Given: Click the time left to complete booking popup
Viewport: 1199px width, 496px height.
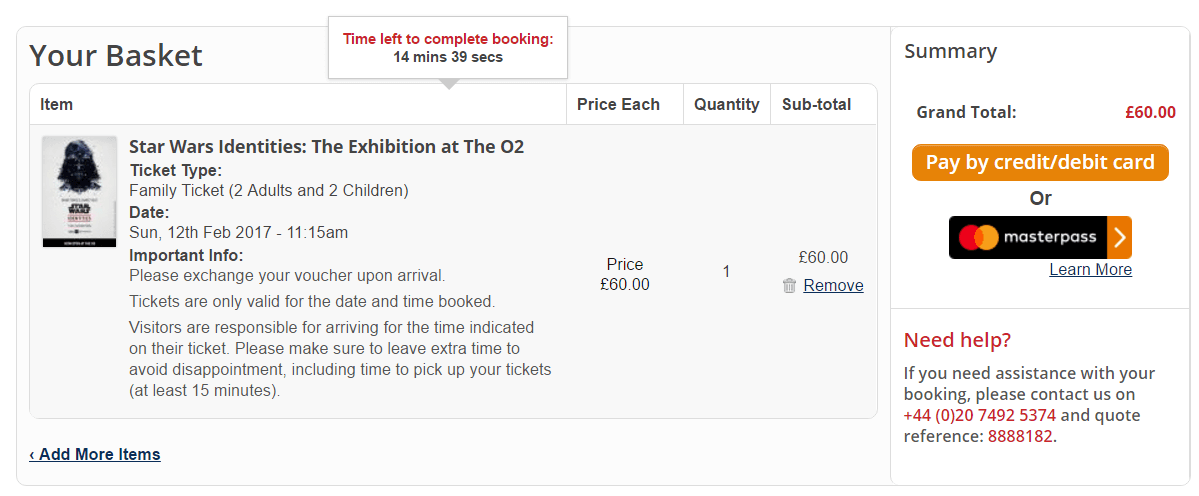Looking at the screenshot, I should point(448,47).
